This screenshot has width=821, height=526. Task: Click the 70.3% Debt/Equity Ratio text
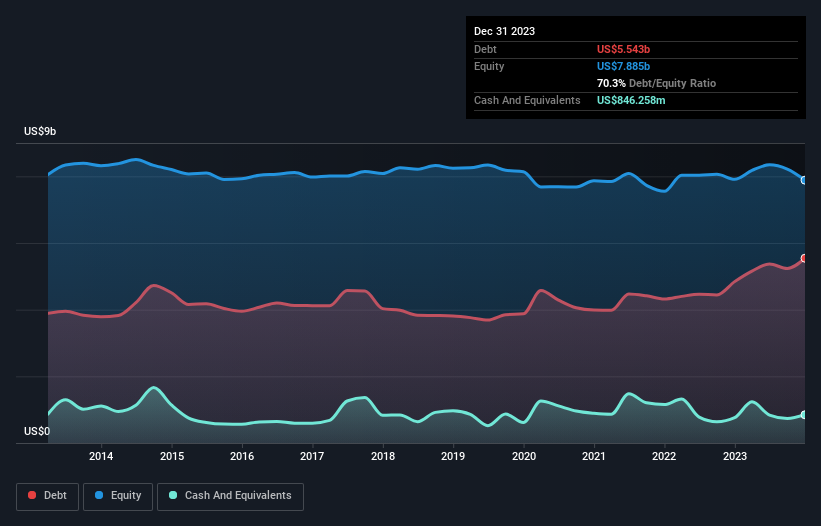[x=656, y=83]
